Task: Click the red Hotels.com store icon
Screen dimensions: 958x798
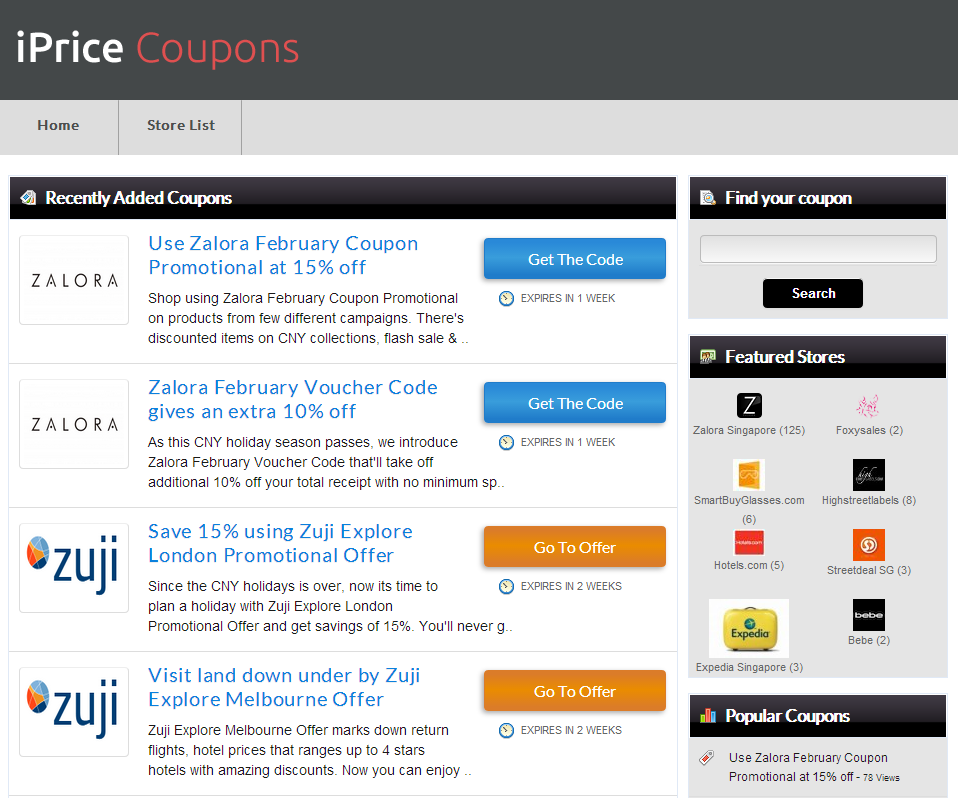Action: point(749,542)
